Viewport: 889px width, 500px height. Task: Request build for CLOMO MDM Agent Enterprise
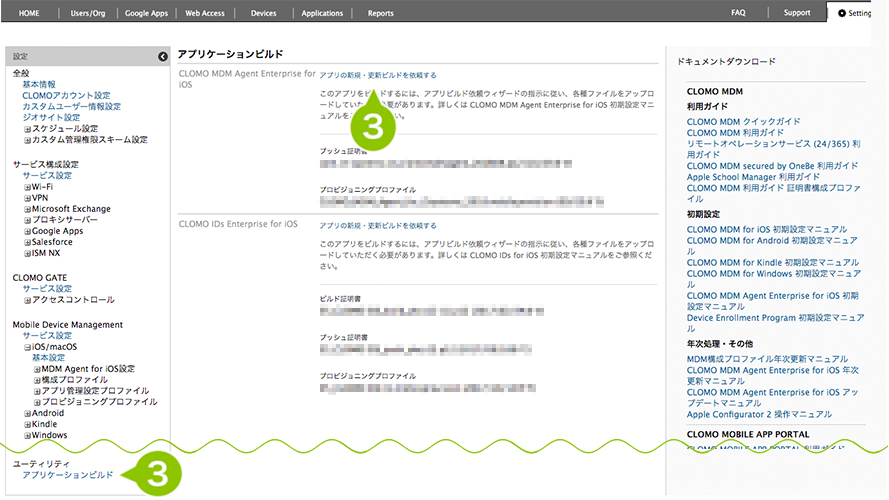pyautogui.click(x=378, y=75)
